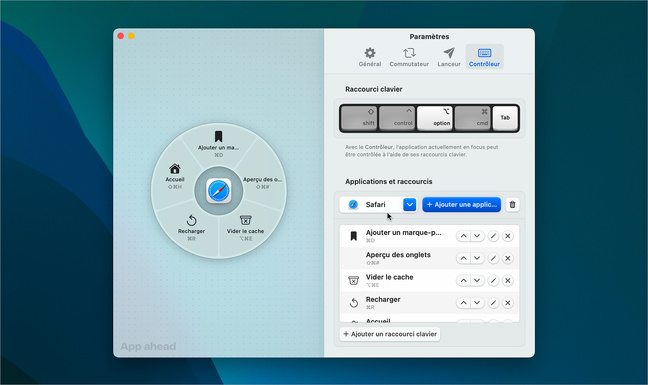
Task: Minimize window with the yellow button
Action: coord(131,36)
